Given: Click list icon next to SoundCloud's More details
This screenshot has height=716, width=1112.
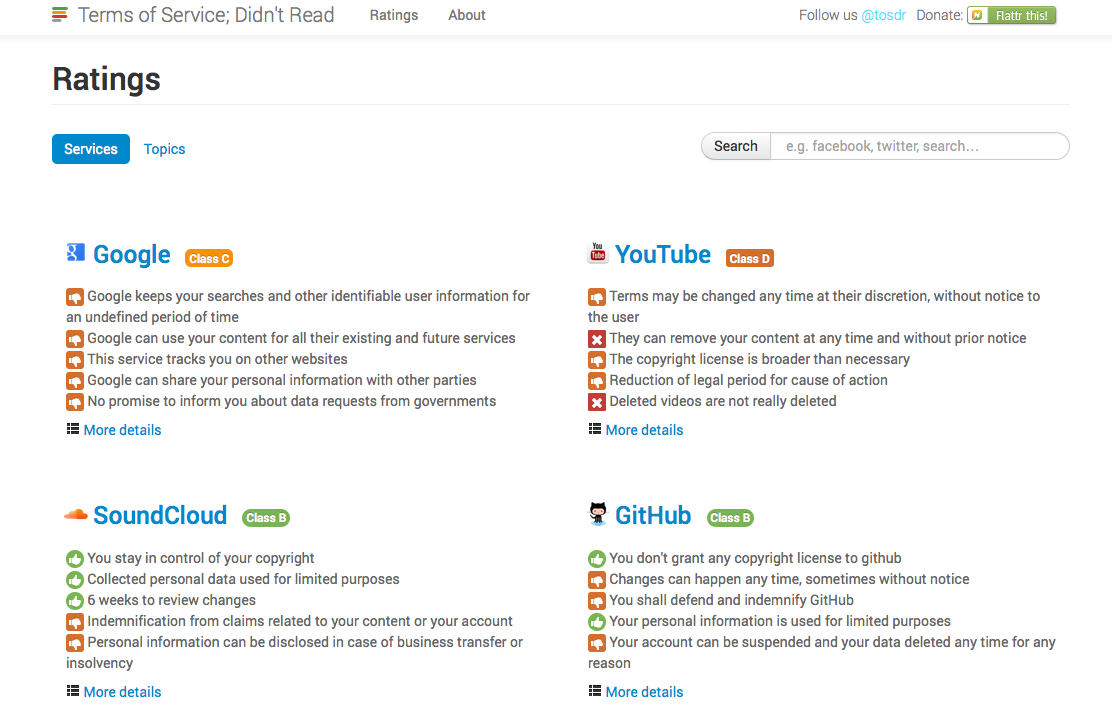Looking at the screenshot, I should tap(72, 690).
